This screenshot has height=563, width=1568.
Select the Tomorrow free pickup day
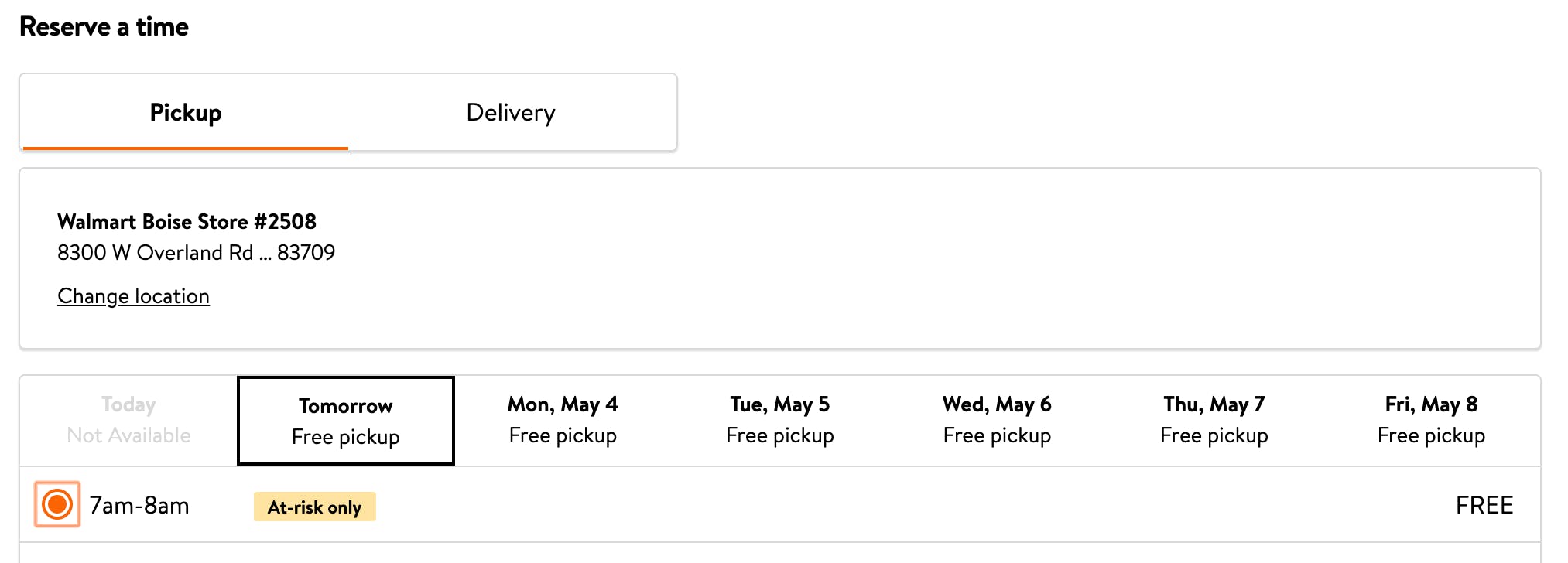(346, 421)
